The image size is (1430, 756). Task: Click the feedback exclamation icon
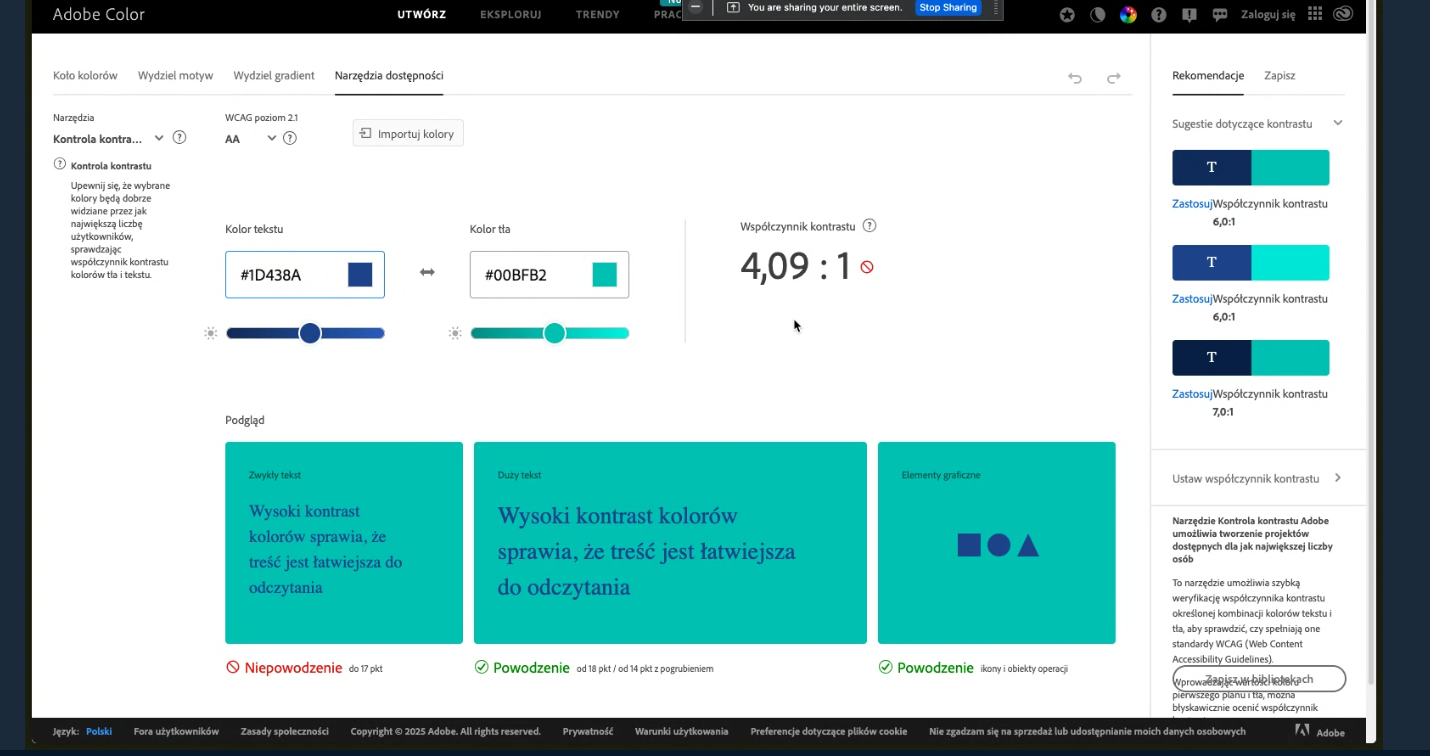[1189, 15]
